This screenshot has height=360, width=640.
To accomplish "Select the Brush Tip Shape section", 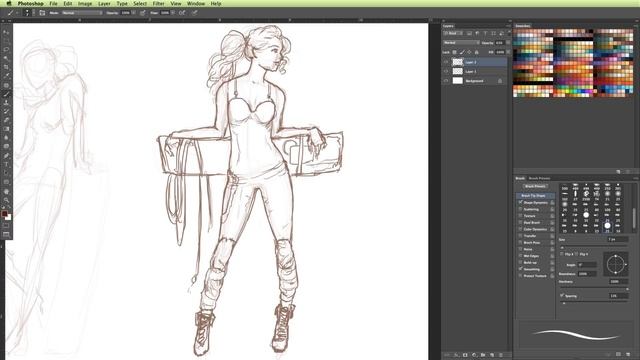I will (535, 196).
